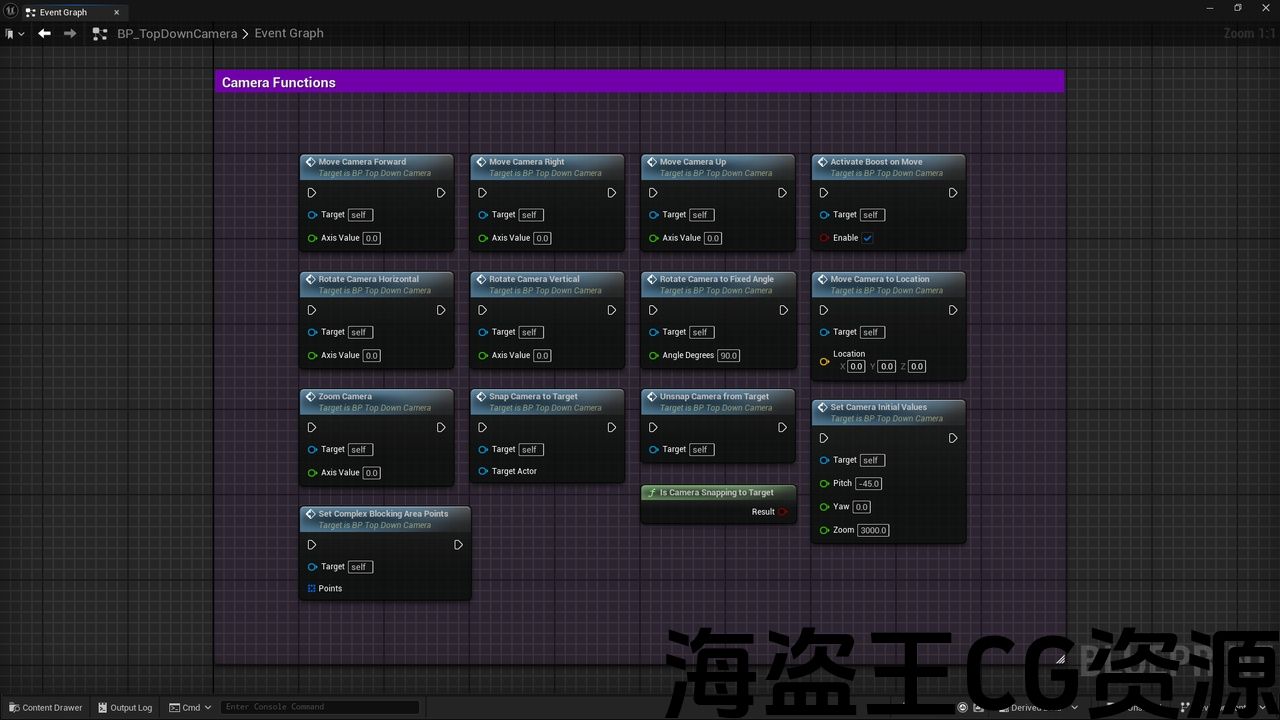Expand the Cmd dropdown
The width and height of the screenshot is (1280, 720).
[x=190, y=707]
